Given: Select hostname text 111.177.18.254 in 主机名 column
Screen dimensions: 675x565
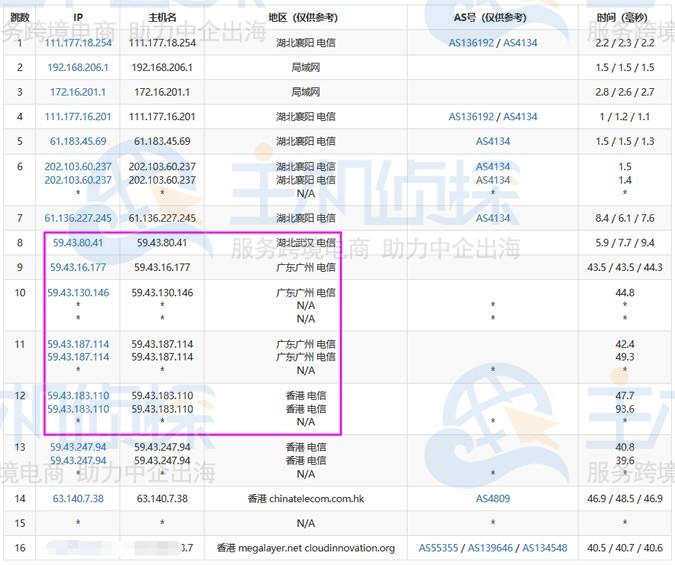Looking at the screenshot, I should pos(162,43).
